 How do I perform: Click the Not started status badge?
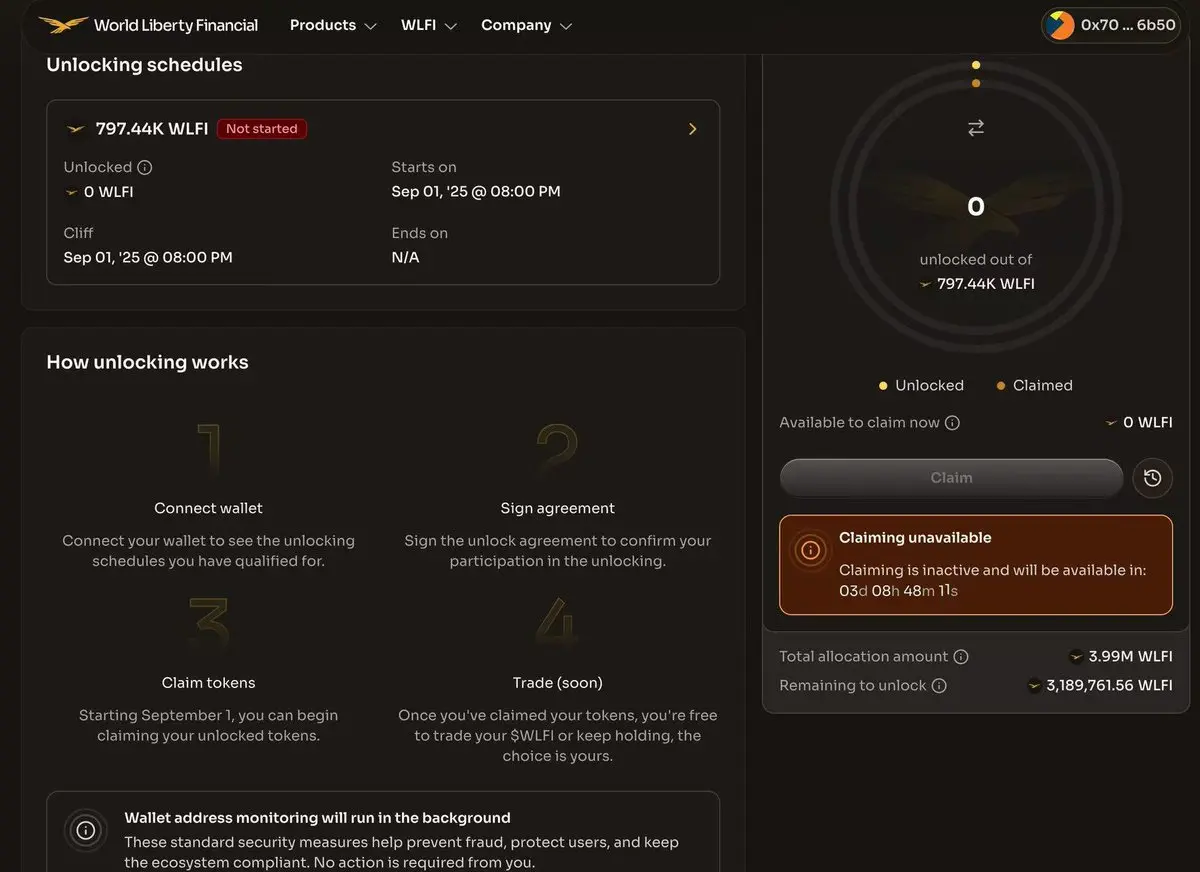(x=262, y=129)
